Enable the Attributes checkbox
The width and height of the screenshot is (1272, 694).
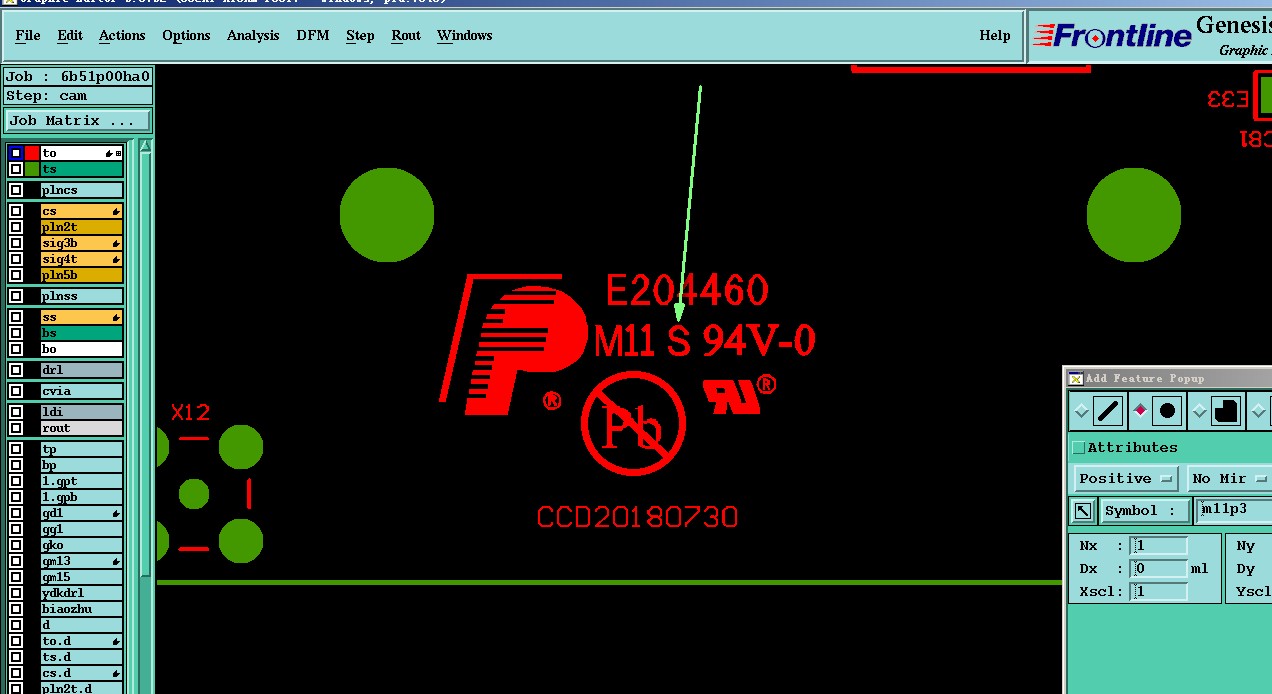(1078, 447)
